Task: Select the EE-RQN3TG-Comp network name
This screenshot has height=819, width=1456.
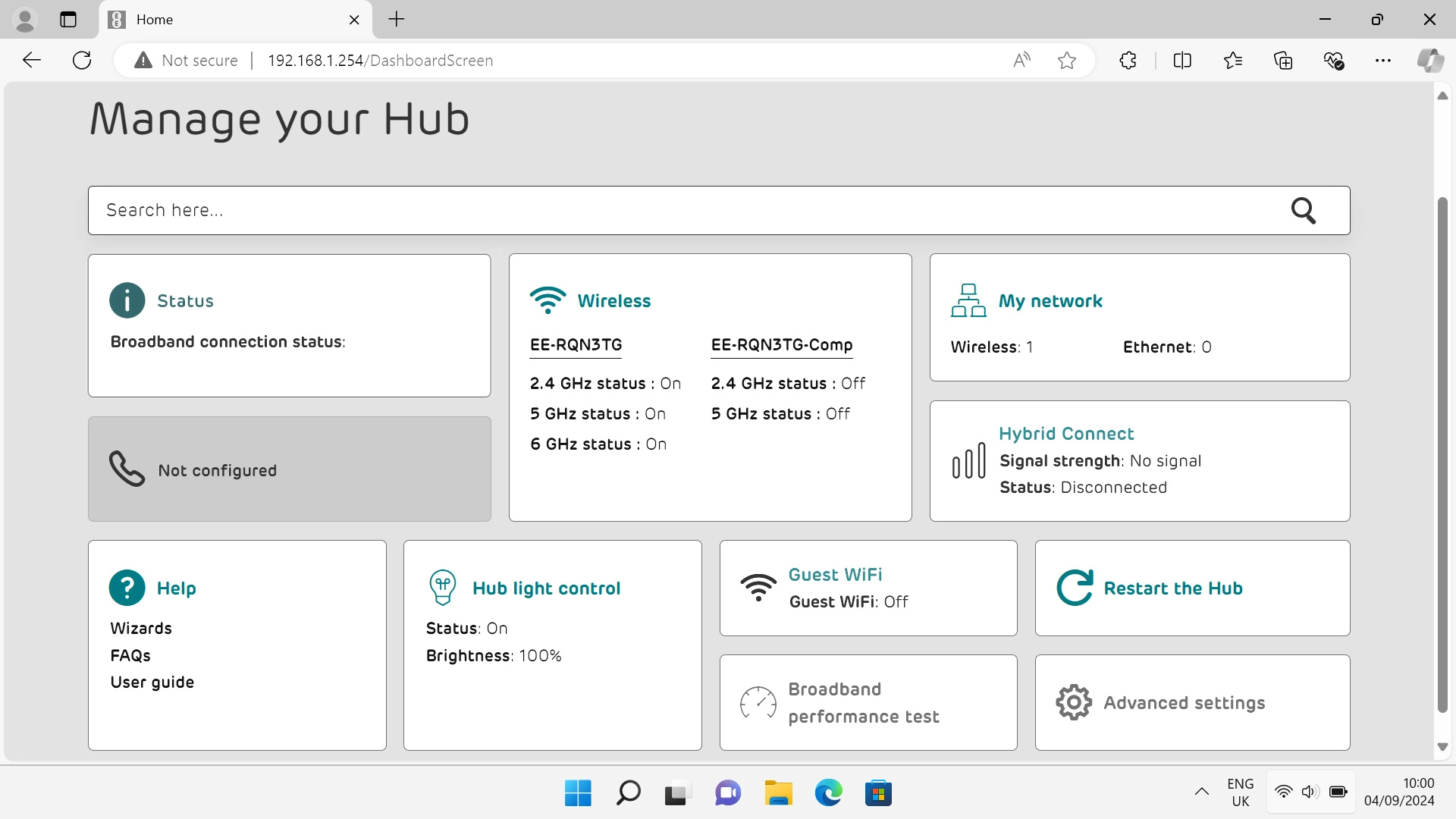Action: tap(781, 345)
